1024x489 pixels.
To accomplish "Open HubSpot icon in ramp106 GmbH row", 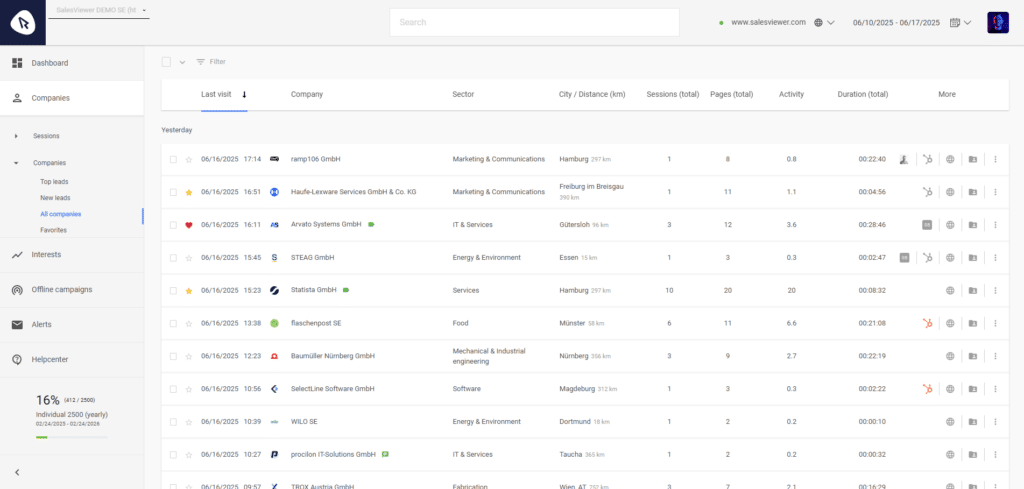I will click(927, 159).
